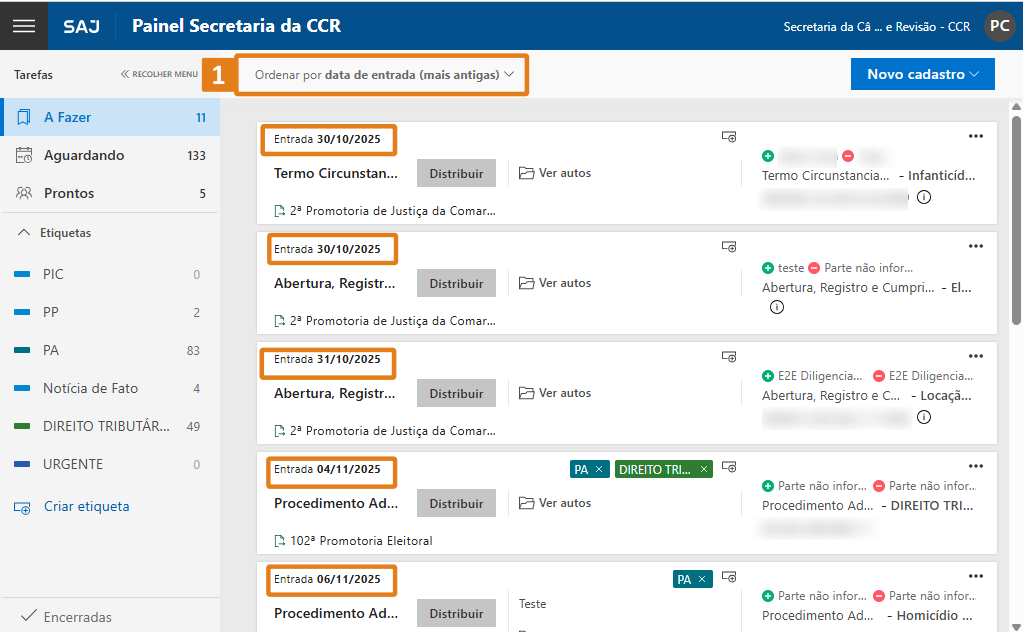Remove DIREITO TRI tag from fourth card
This screenshot has height=632, width=1023.
point(704,469)
